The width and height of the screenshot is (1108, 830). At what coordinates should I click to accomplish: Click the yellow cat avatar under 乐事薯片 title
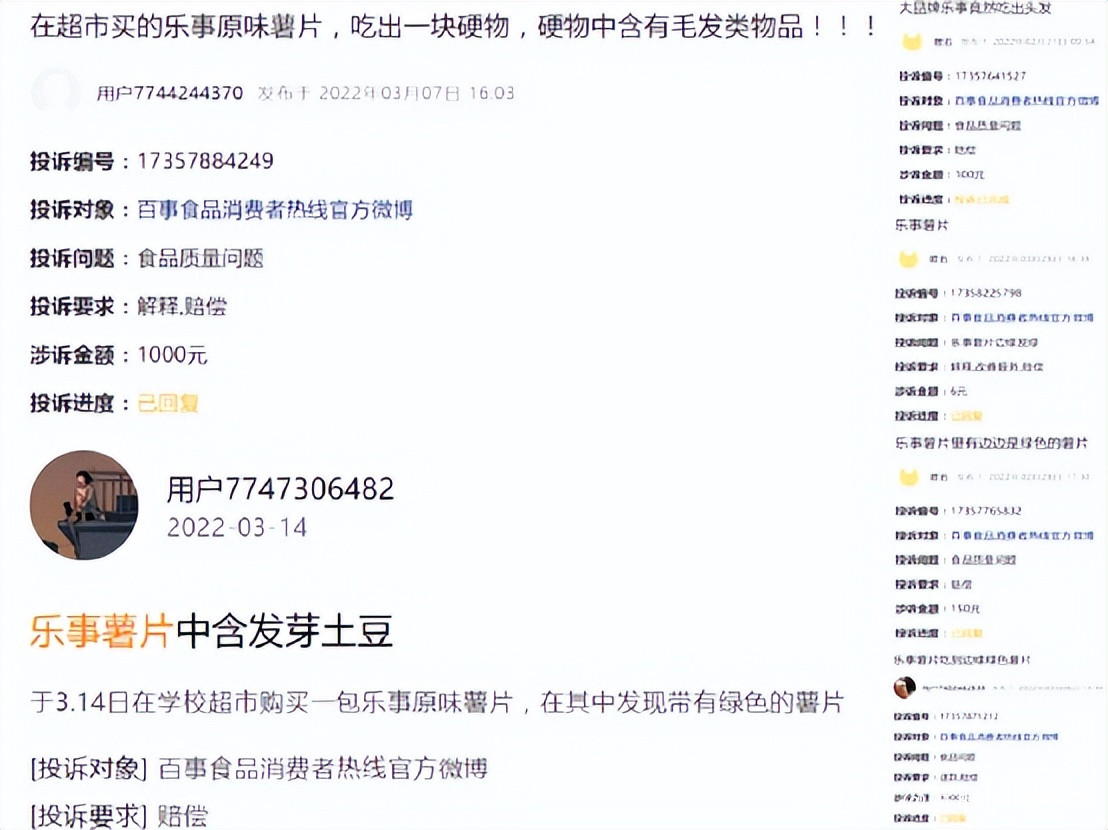click(908, 259)
